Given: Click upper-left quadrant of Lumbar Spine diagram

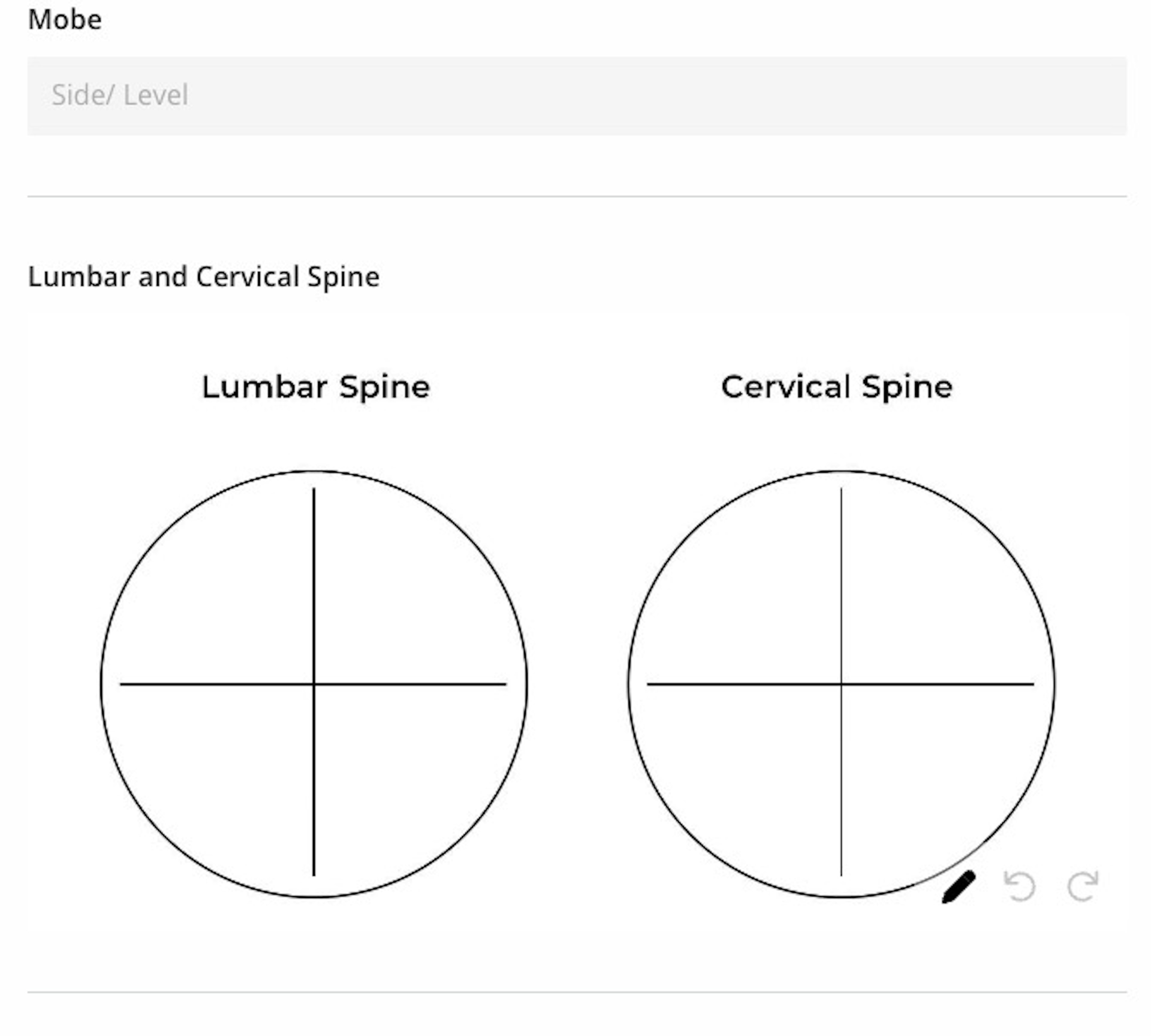Looking at the screenshot, I should [228, 592].
